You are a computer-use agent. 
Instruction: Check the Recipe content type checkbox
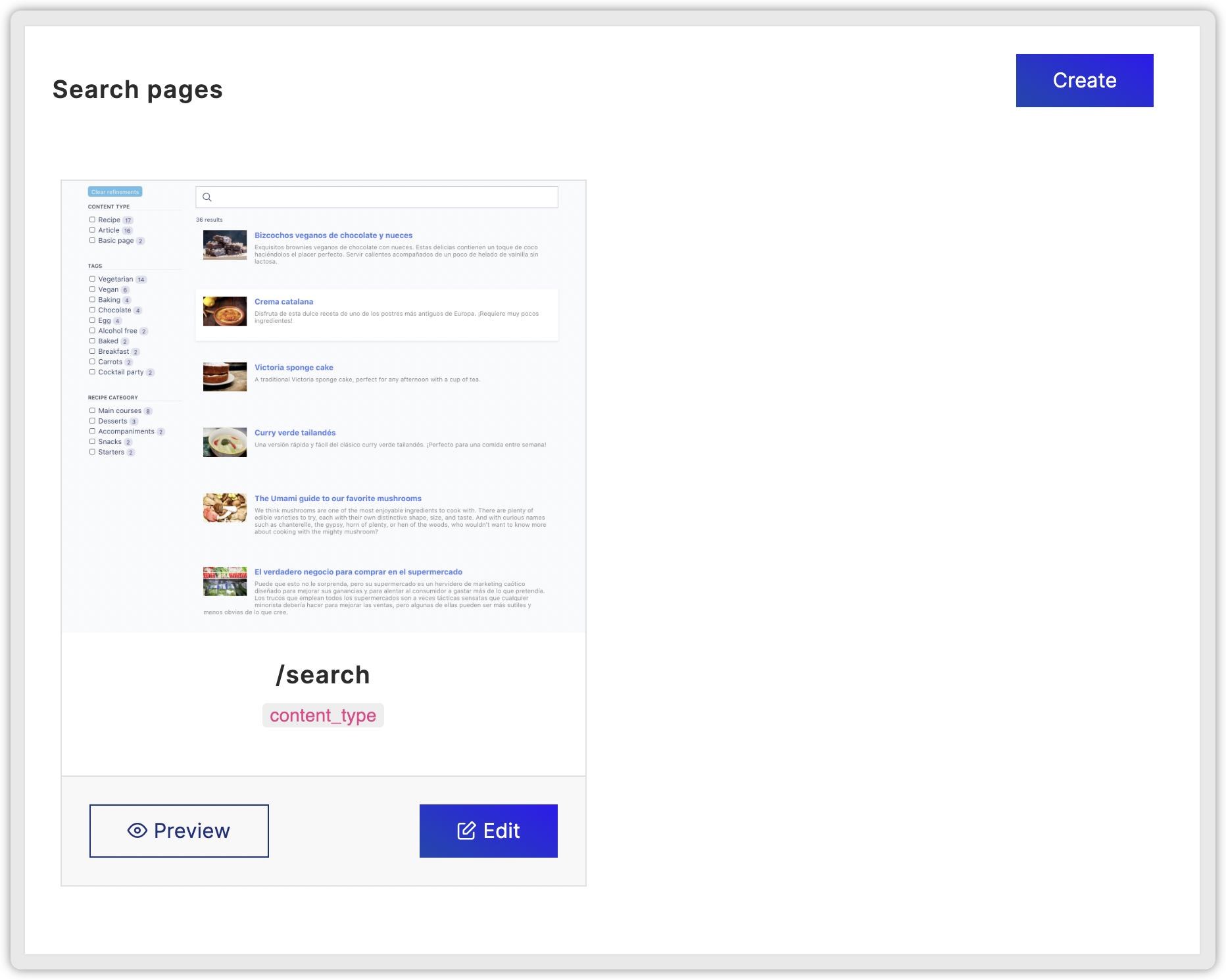click(92, 220)
